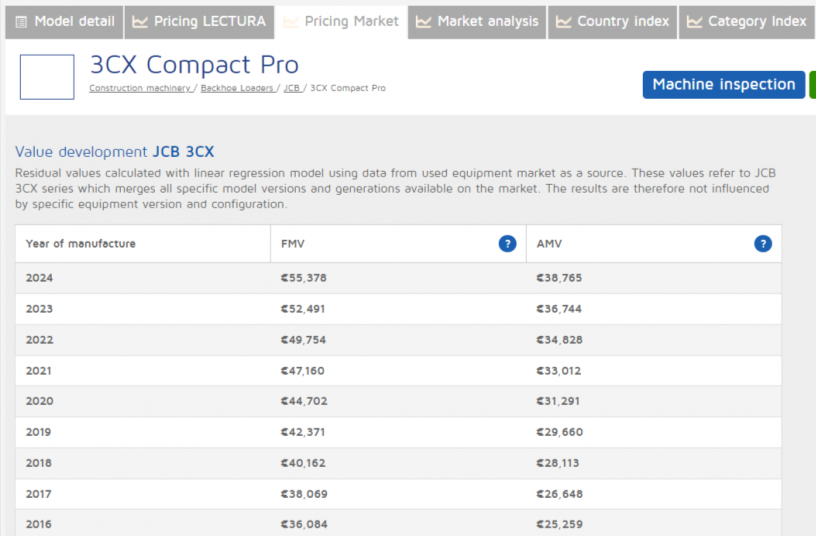Click the AMV help question mark icon
The image size is (816, 536).
(763, 244)
